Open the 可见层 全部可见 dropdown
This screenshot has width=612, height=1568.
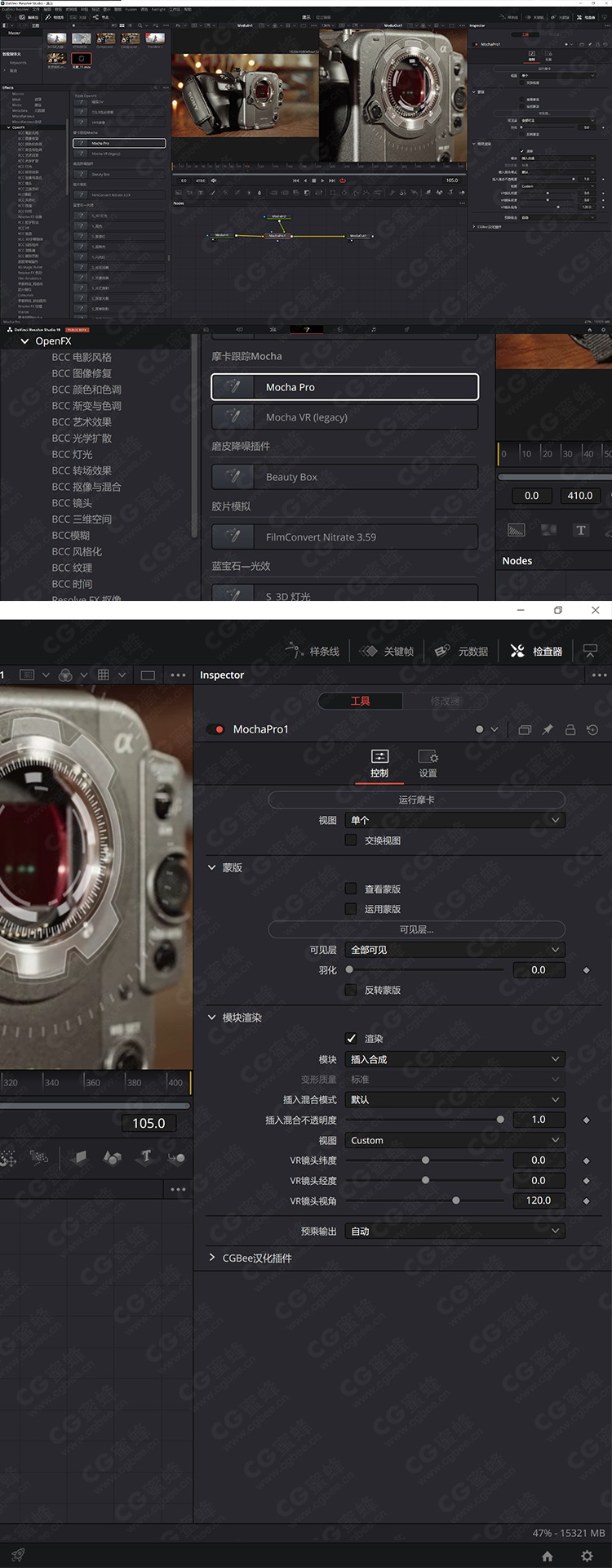[455, 950]
